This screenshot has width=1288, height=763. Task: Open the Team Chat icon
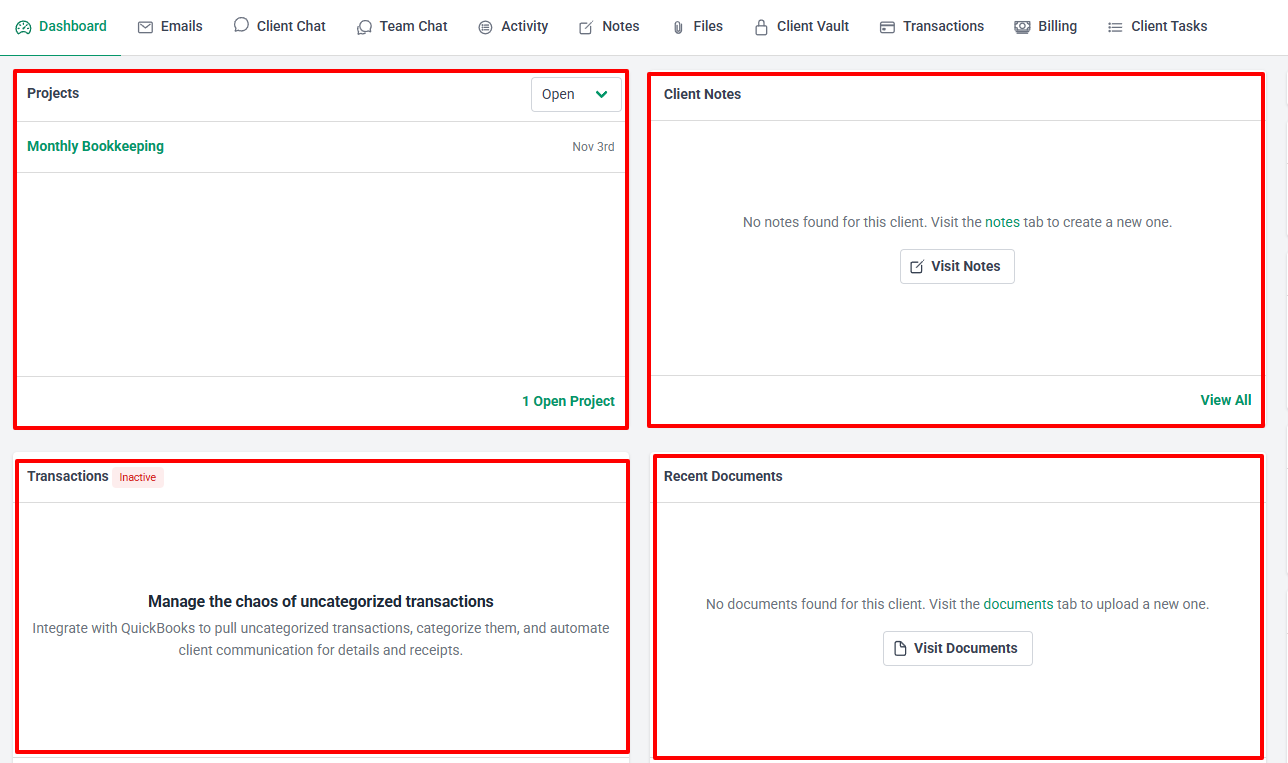(x=363, y=25)
